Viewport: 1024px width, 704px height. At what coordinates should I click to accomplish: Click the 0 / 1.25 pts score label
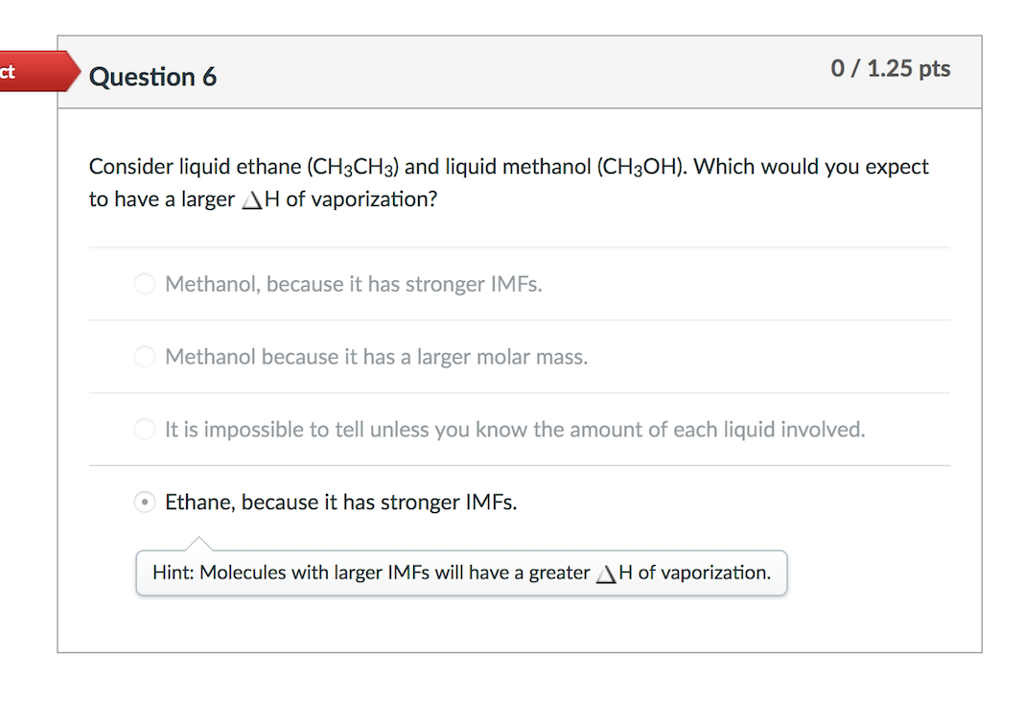[x=890, y=68]
